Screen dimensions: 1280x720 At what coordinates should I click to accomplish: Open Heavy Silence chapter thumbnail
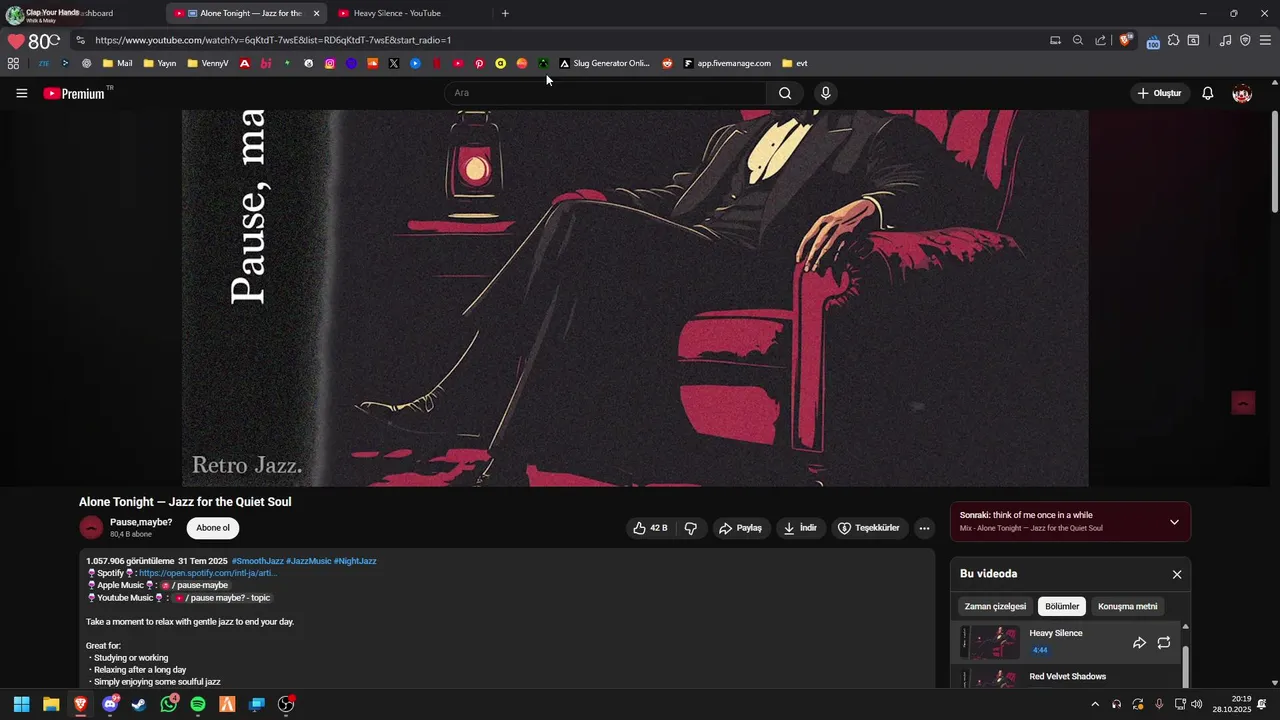click(990, 642)
